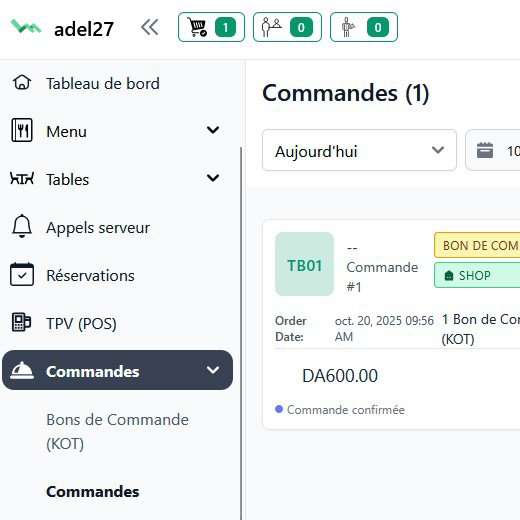Click the blue status dot
This screenshot has width=520, height=520.
(x=279, y=409)
